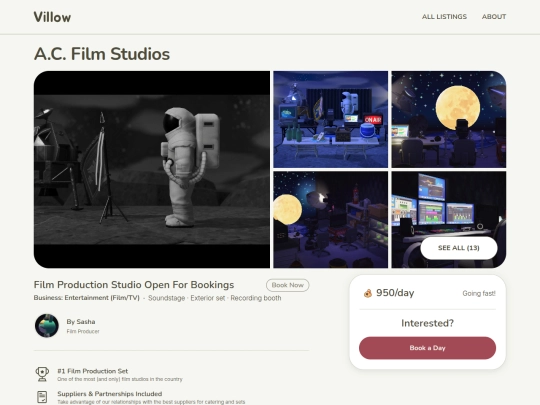Select the A.C. Film Studios title

tap(102, 54)
